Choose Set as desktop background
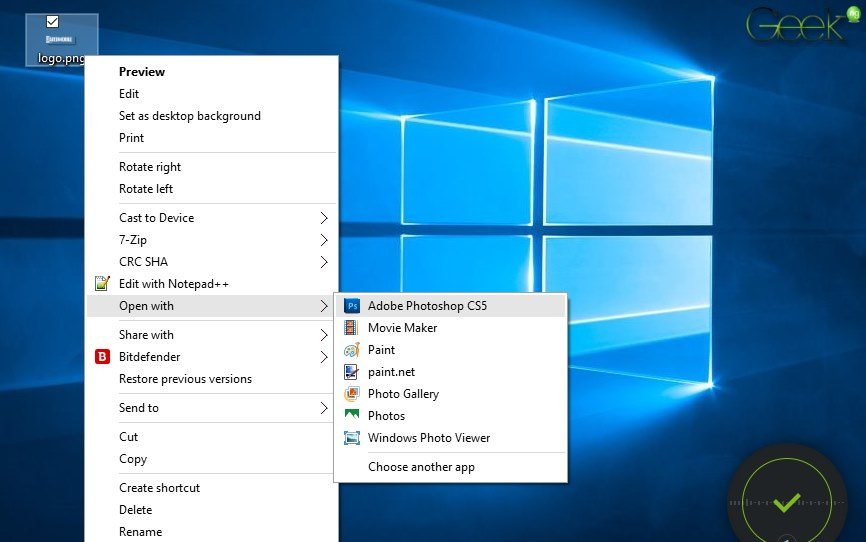The width and height of the screenshot is (866, 542). tap(189, 116)
